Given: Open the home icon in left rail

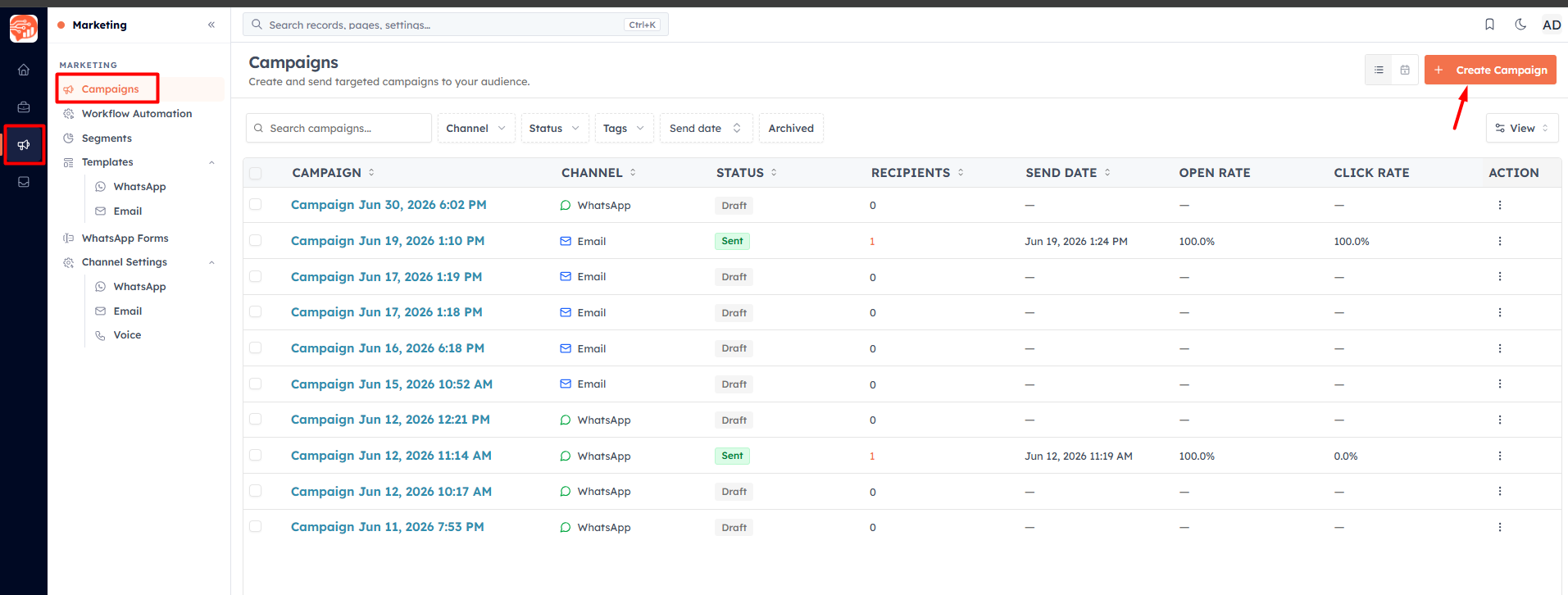Looking at the screenshot, I should point(24,70).
